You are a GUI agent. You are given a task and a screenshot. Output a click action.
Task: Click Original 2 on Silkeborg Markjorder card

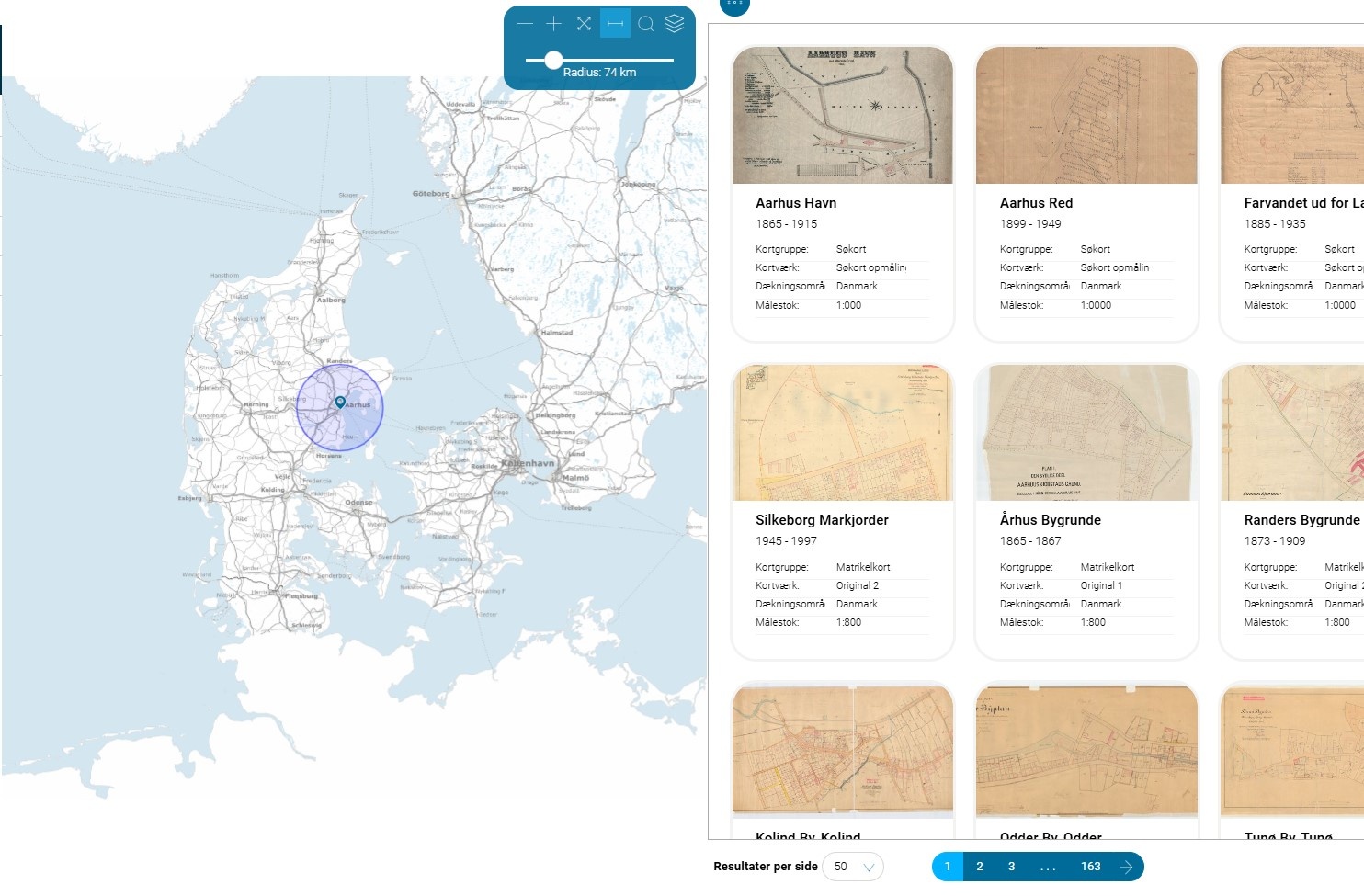(858, 585)
